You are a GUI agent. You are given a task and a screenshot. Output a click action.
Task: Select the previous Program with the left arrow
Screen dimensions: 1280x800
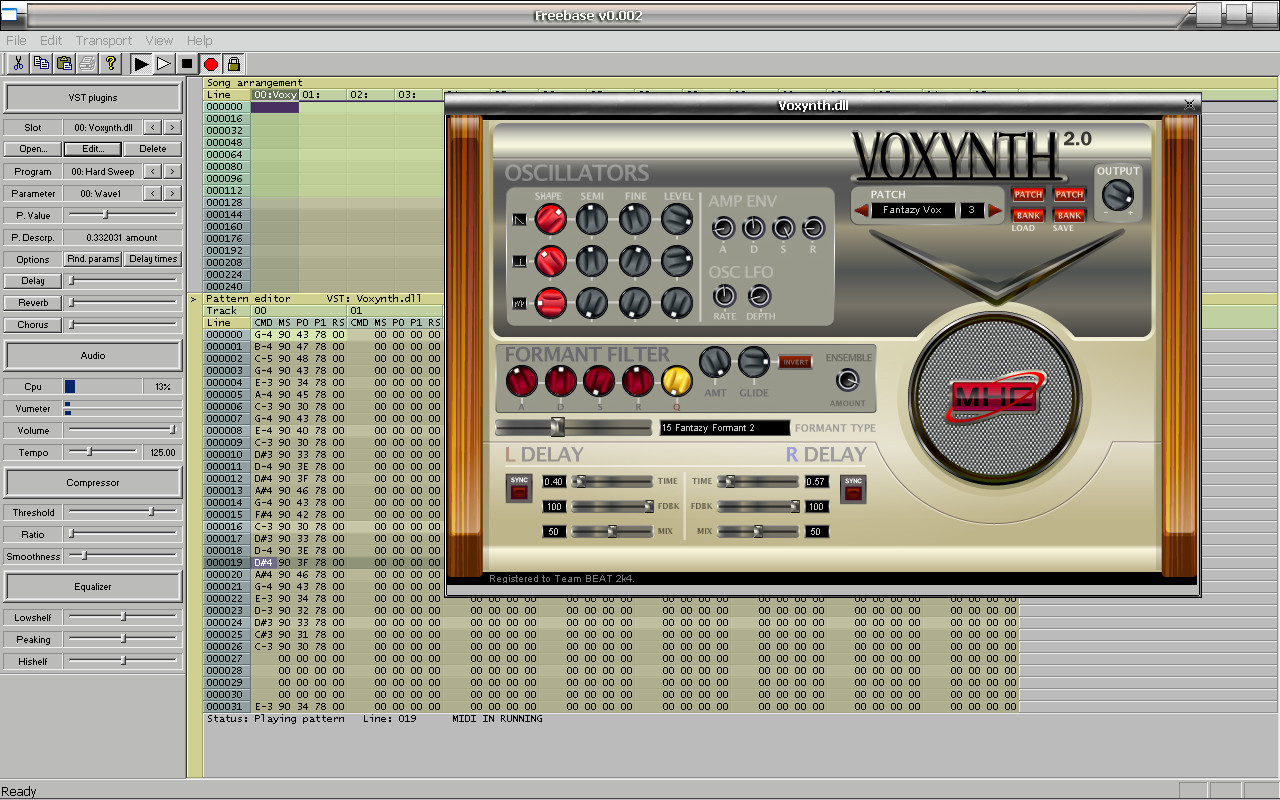tap(152, 172)
